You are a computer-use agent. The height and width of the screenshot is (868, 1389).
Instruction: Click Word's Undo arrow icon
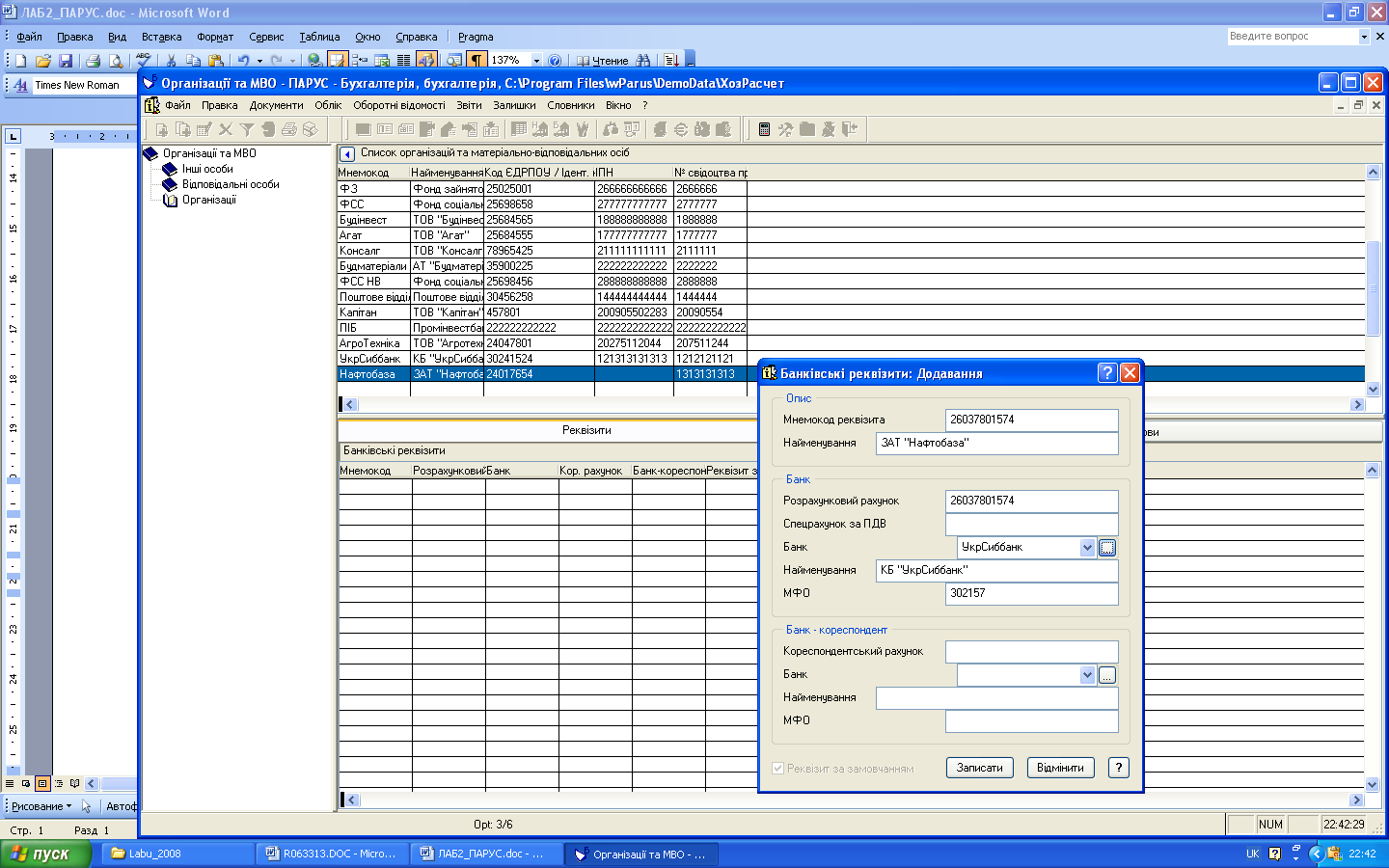[x=243, y=60]
